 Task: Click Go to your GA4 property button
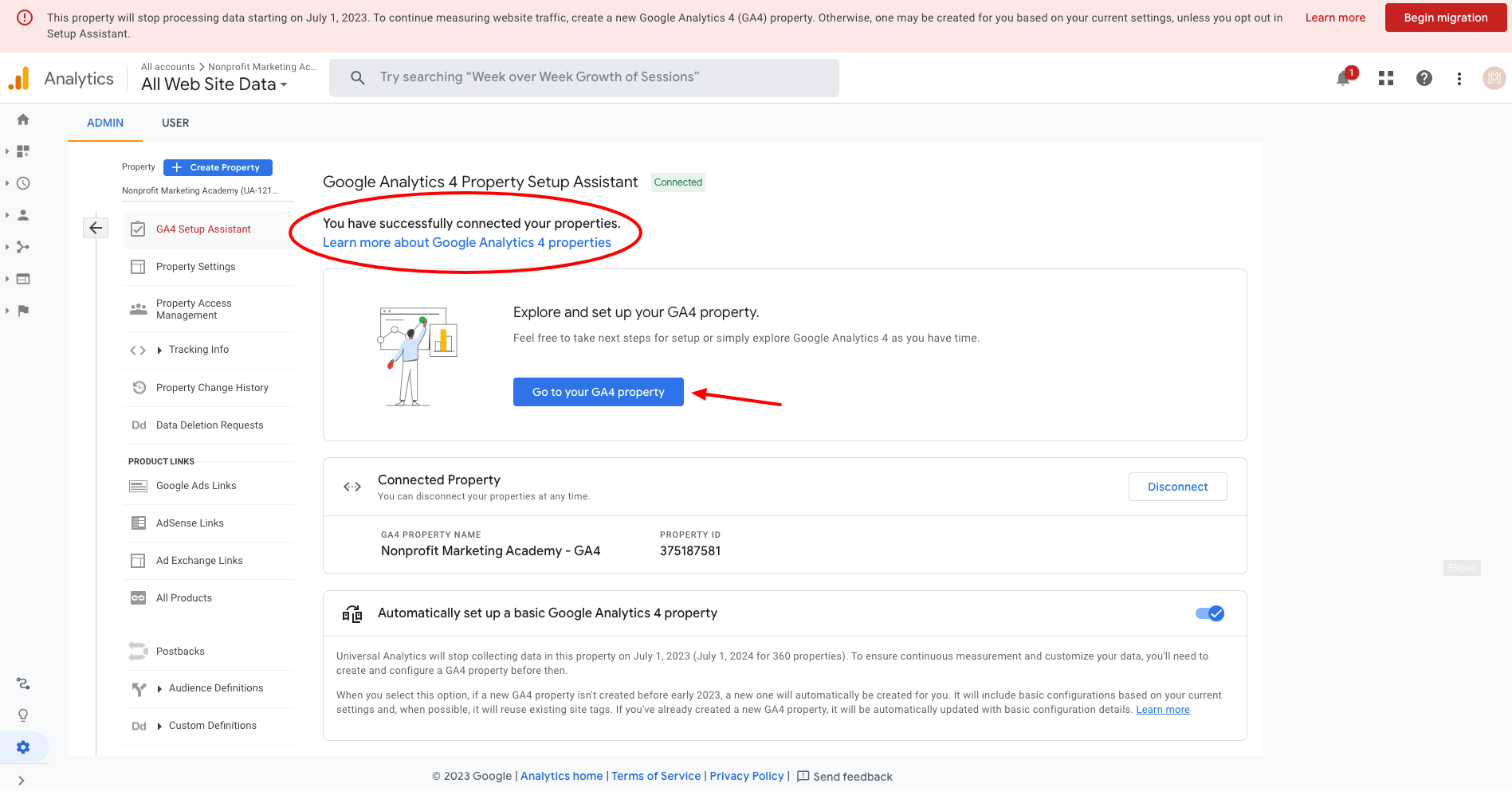click(x=599, y=392)
